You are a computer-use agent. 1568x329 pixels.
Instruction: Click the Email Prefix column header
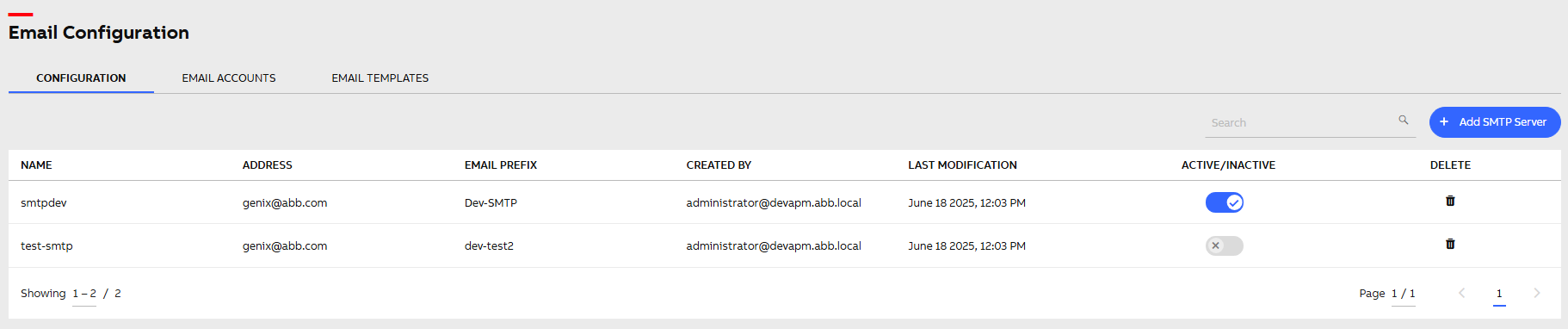[501, 164]
